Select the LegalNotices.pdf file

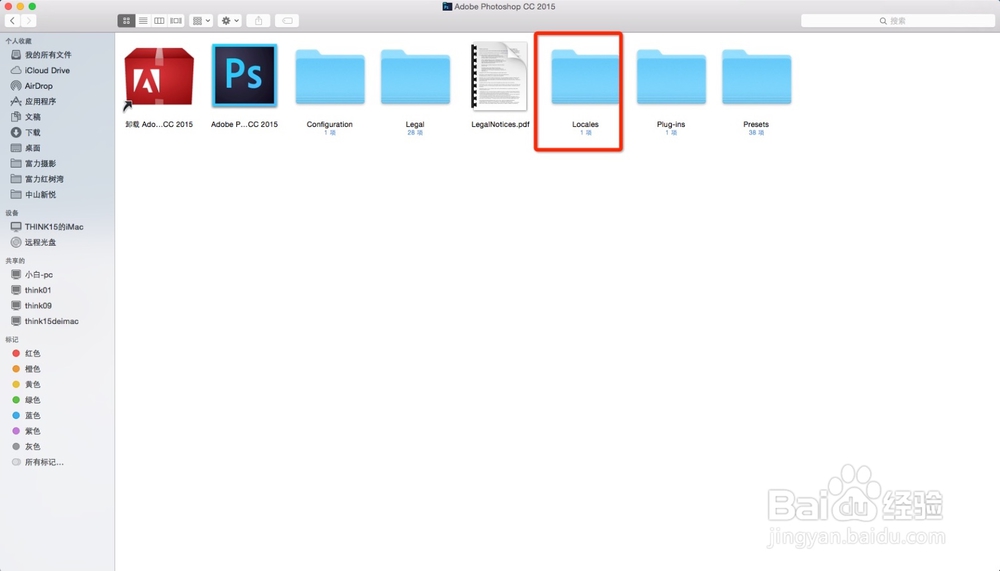click(500, 77)
